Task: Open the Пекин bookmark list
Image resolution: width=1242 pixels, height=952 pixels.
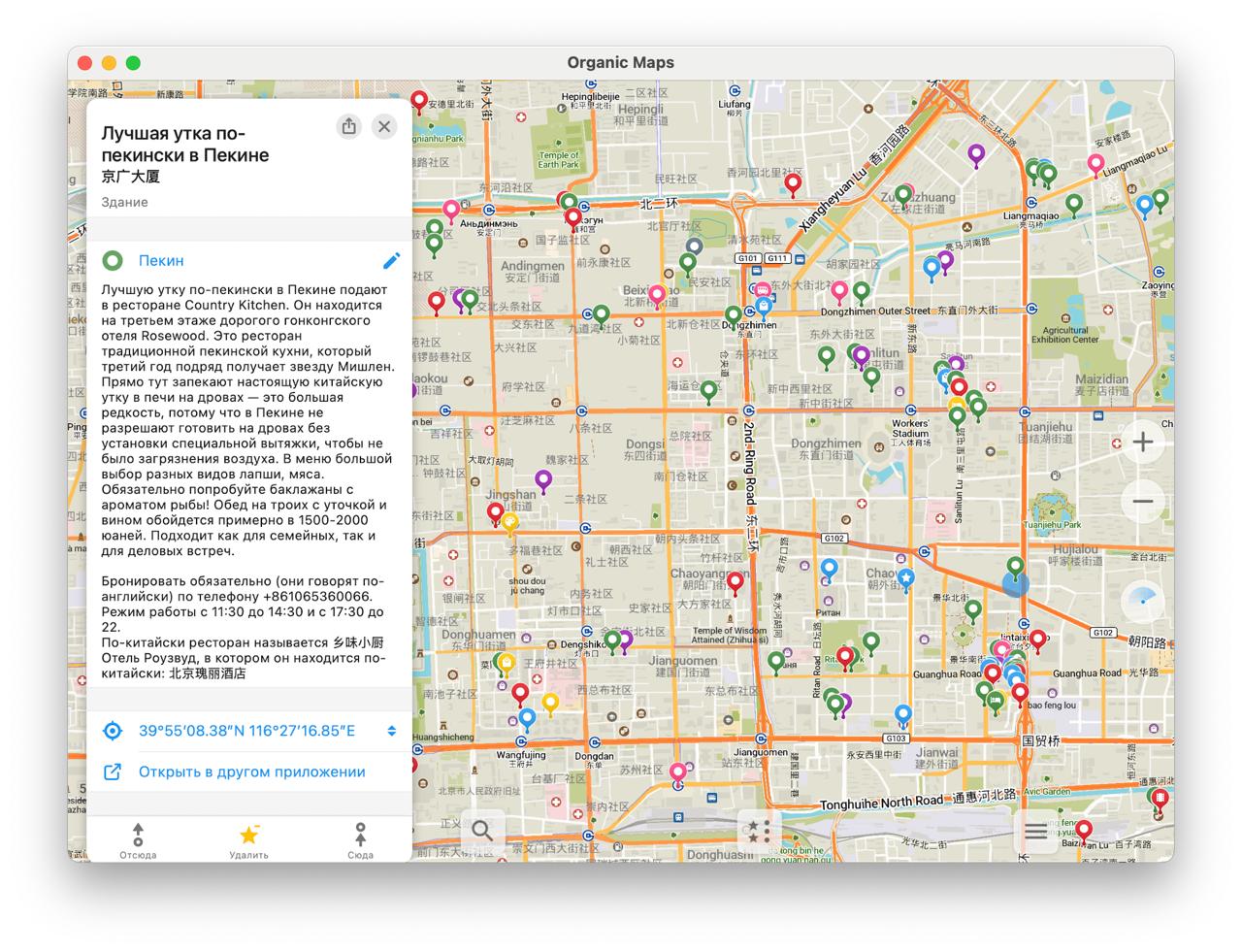Action: click(161, 260)
